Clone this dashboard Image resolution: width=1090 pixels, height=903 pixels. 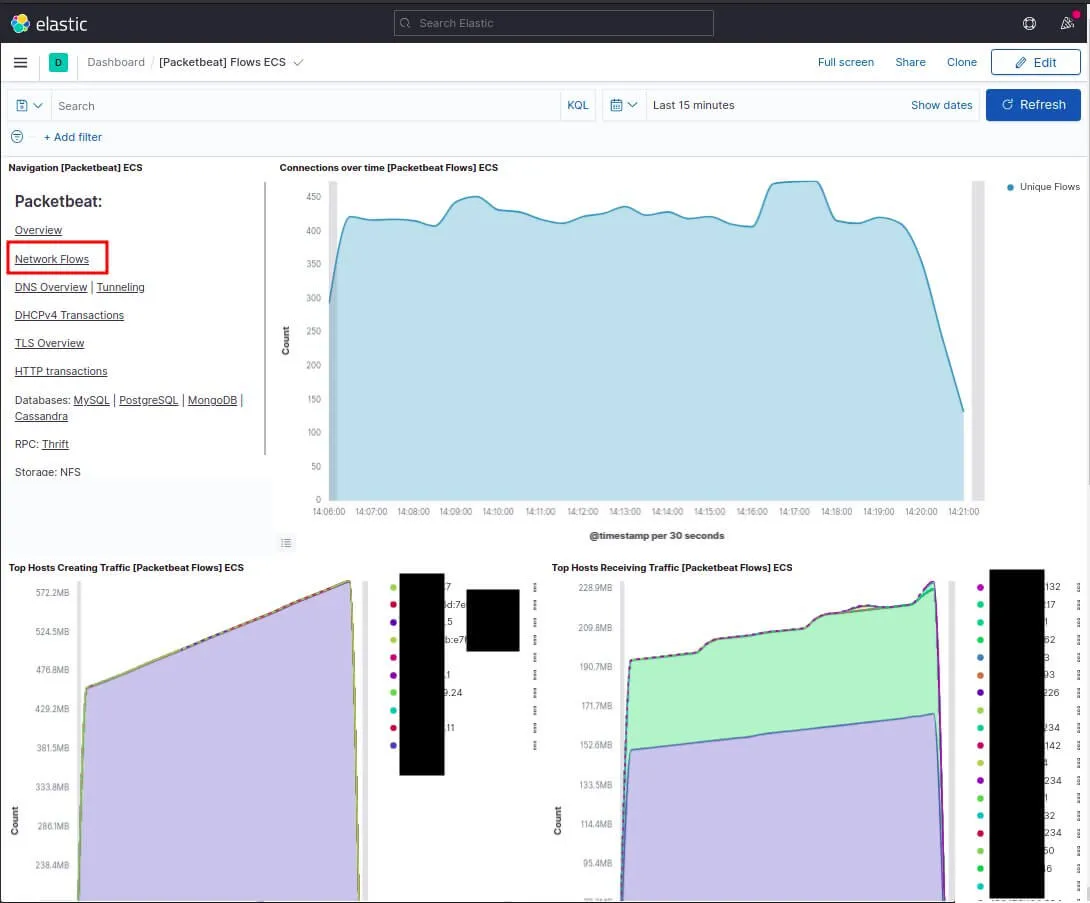(x=961, y=63)
